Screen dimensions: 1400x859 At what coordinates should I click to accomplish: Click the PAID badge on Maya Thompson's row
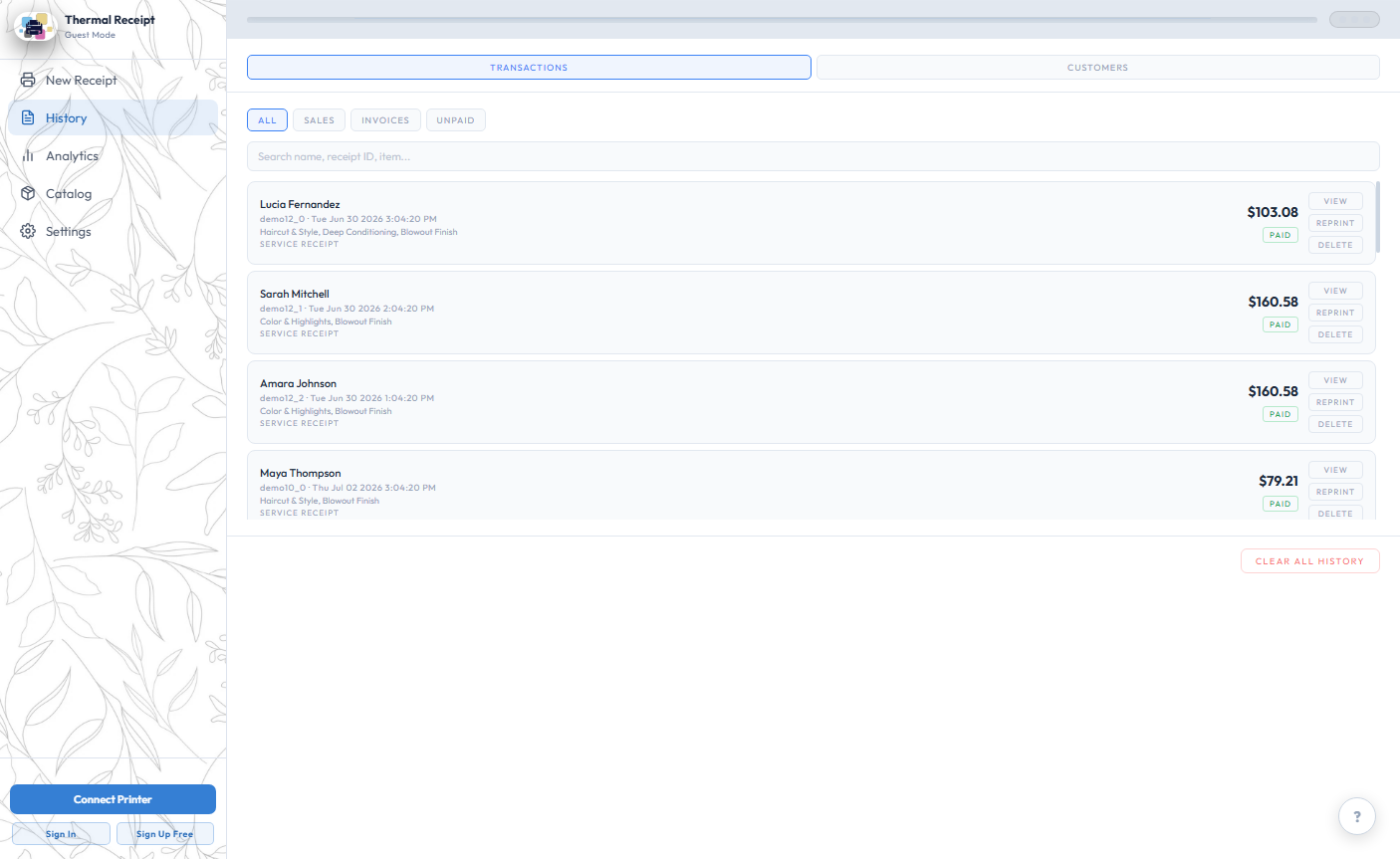tap(1281, 504)
